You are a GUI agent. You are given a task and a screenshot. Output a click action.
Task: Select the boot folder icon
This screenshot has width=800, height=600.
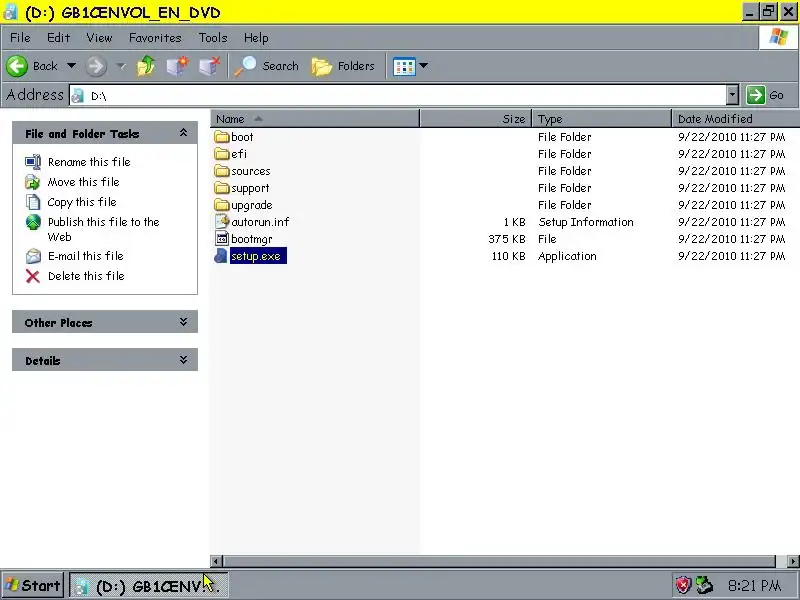(x=222, y=137)
